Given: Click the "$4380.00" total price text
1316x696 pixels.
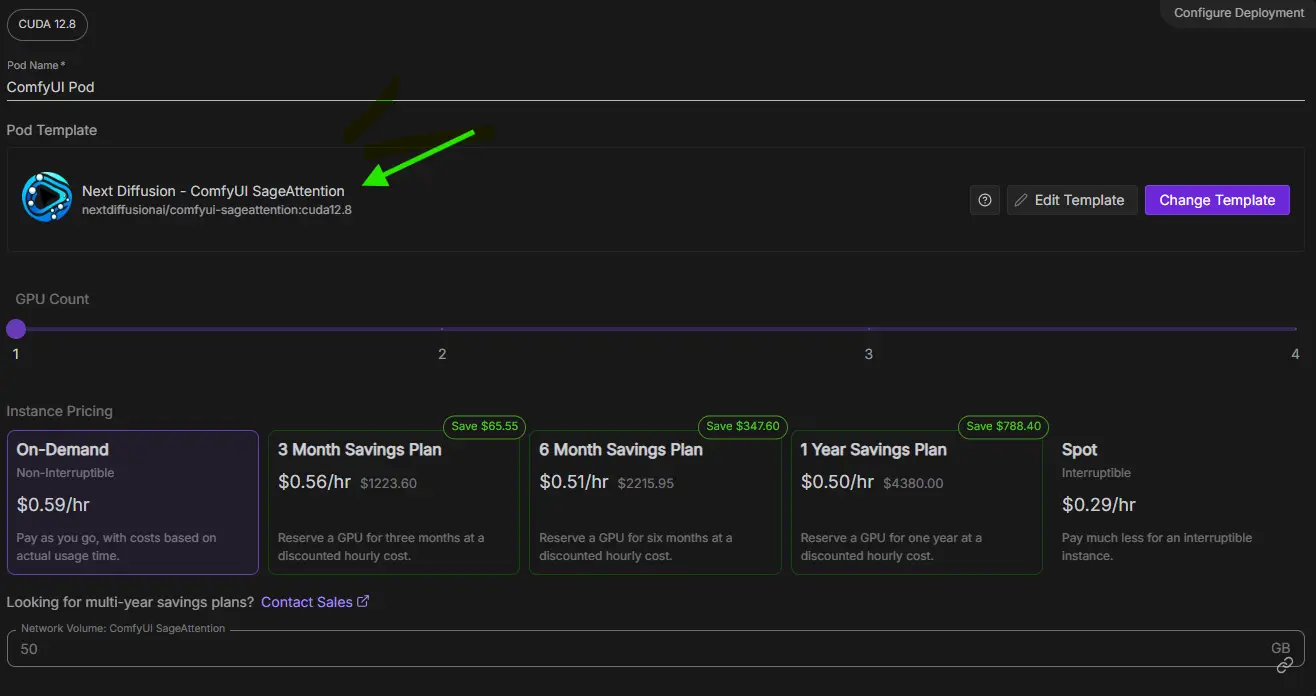Looking at the screenshot, I should coord(913,483).
